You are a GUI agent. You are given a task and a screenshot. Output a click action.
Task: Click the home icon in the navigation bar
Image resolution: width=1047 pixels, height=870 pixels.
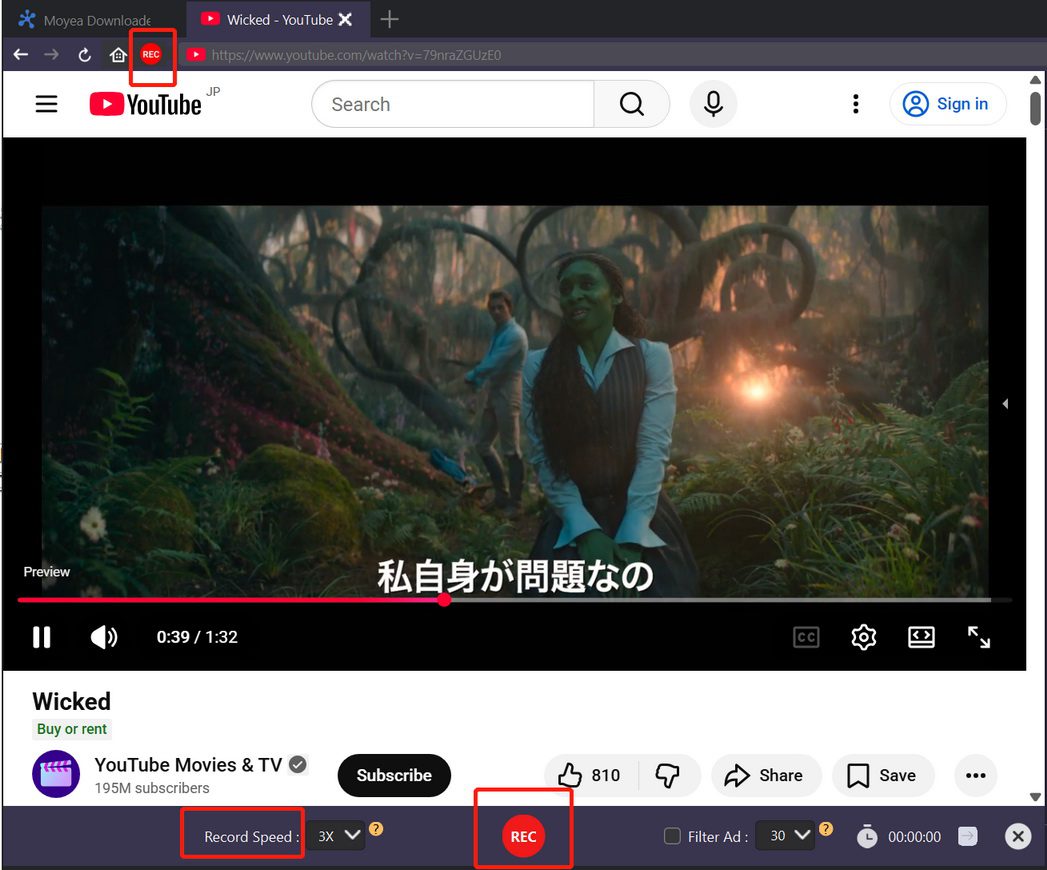[118, 55]
